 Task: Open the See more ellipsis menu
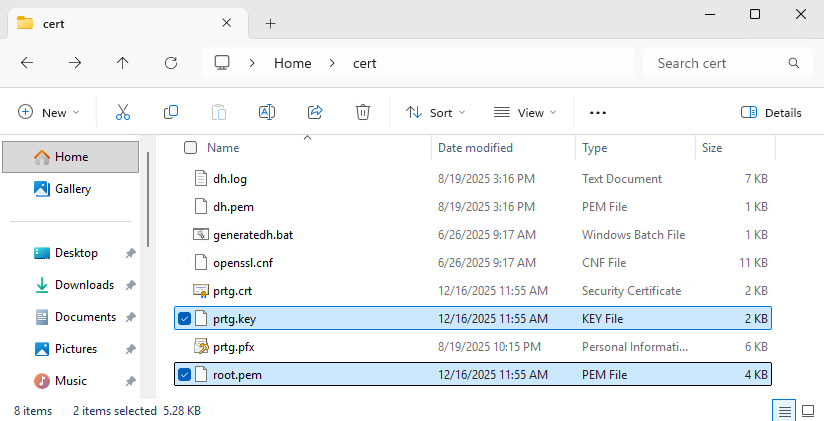coord(598,113)
